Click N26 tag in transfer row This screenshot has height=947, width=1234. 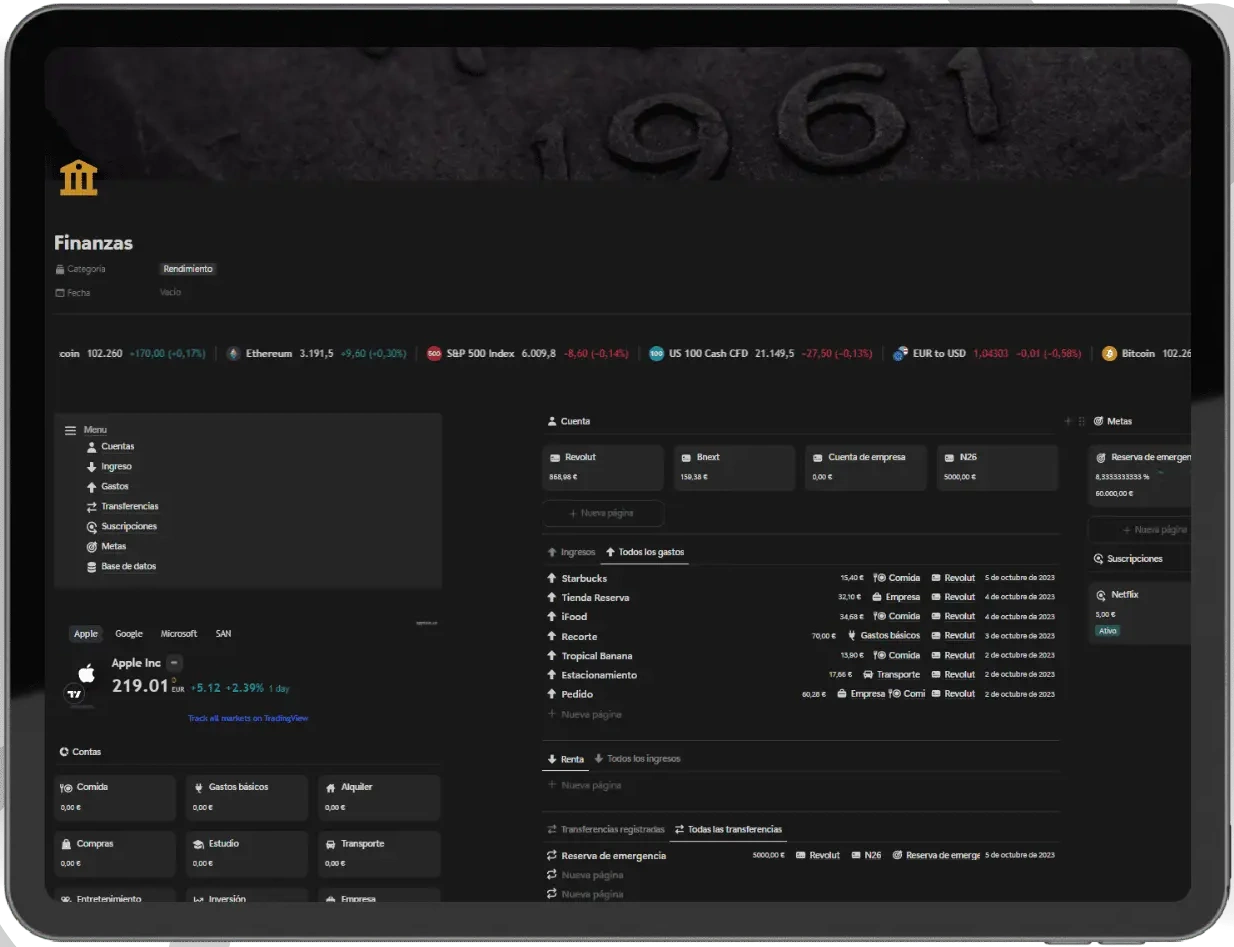867,856
